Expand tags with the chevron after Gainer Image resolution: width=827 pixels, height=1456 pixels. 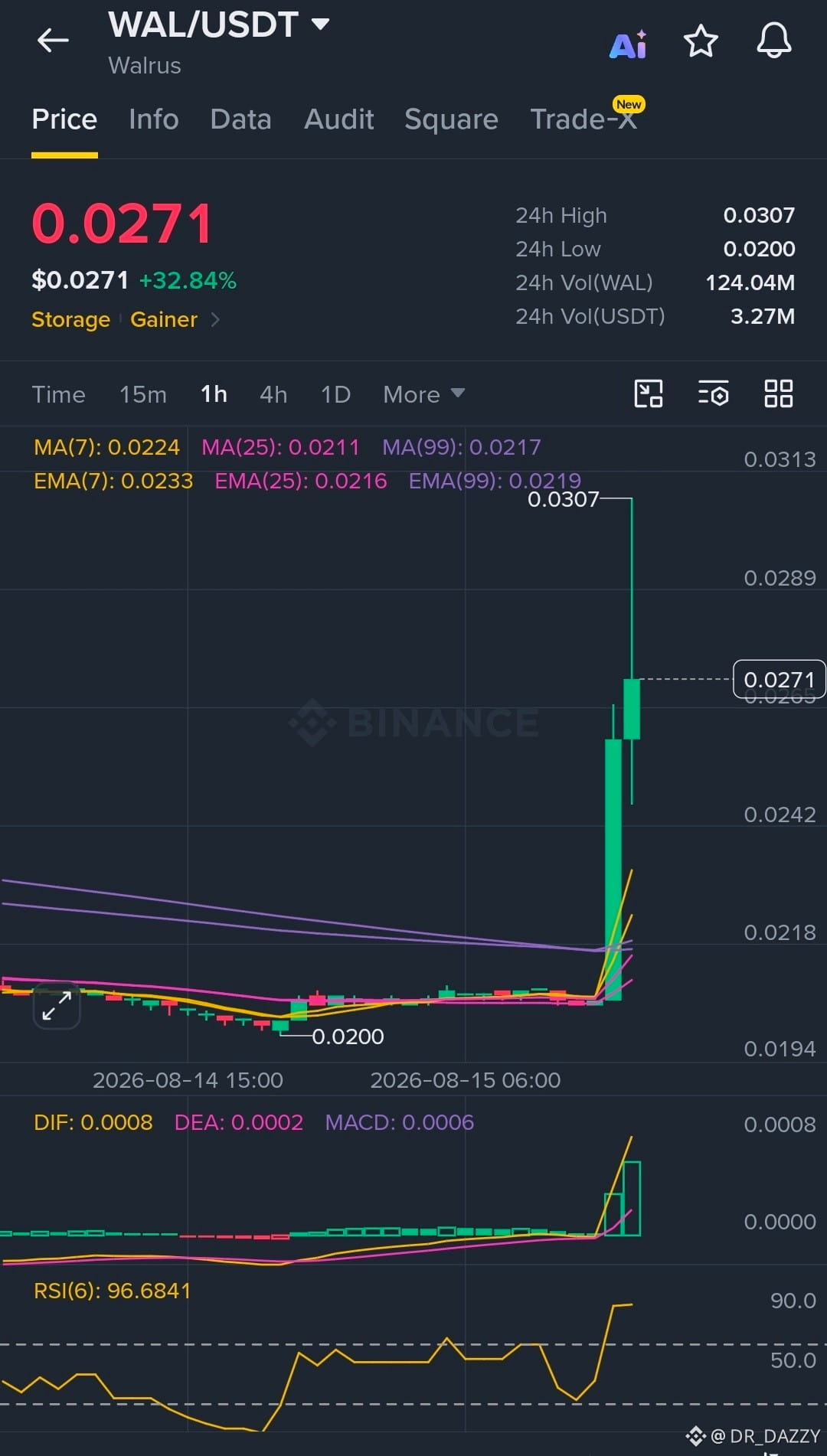(215, 319)
